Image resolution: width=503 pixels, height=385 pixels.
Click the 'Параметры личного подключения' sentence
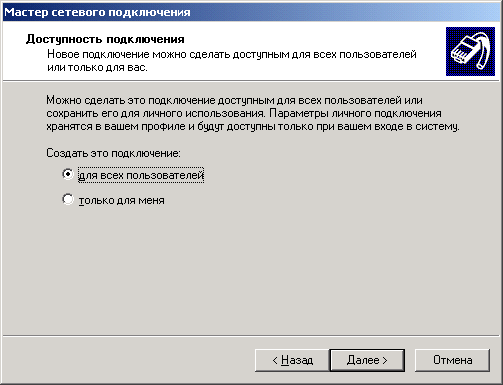pos(355,114)
